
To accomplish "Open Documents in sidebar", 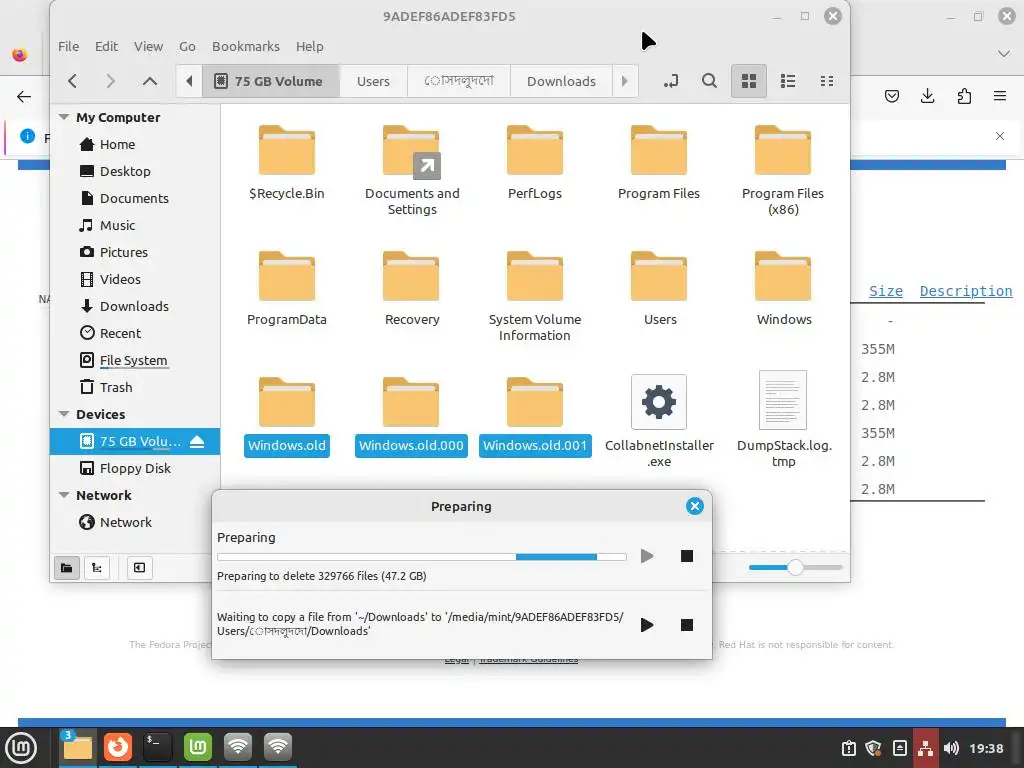I will point(135,198).
